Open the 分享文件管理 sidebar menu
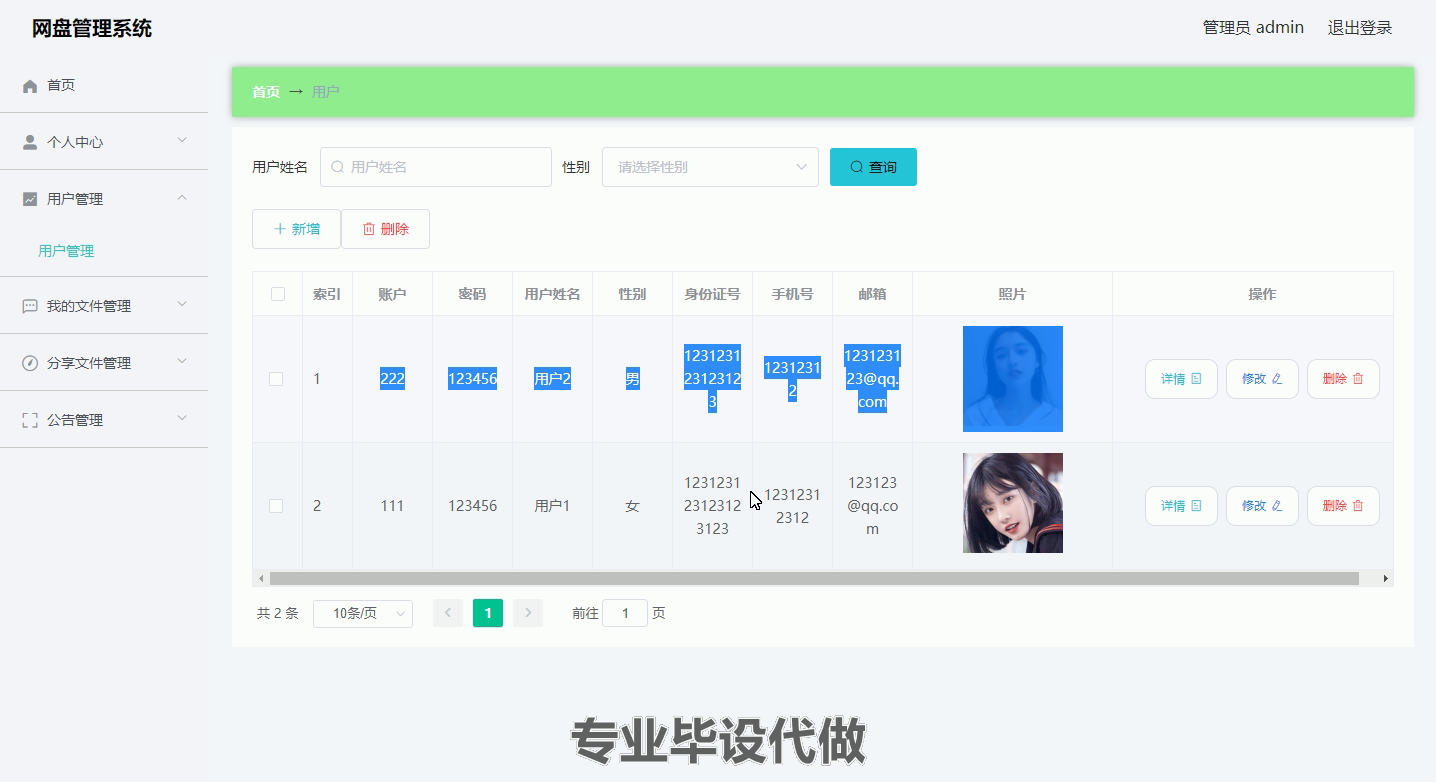This screenshot has width=1436, height=782. (x=104, y=363)
